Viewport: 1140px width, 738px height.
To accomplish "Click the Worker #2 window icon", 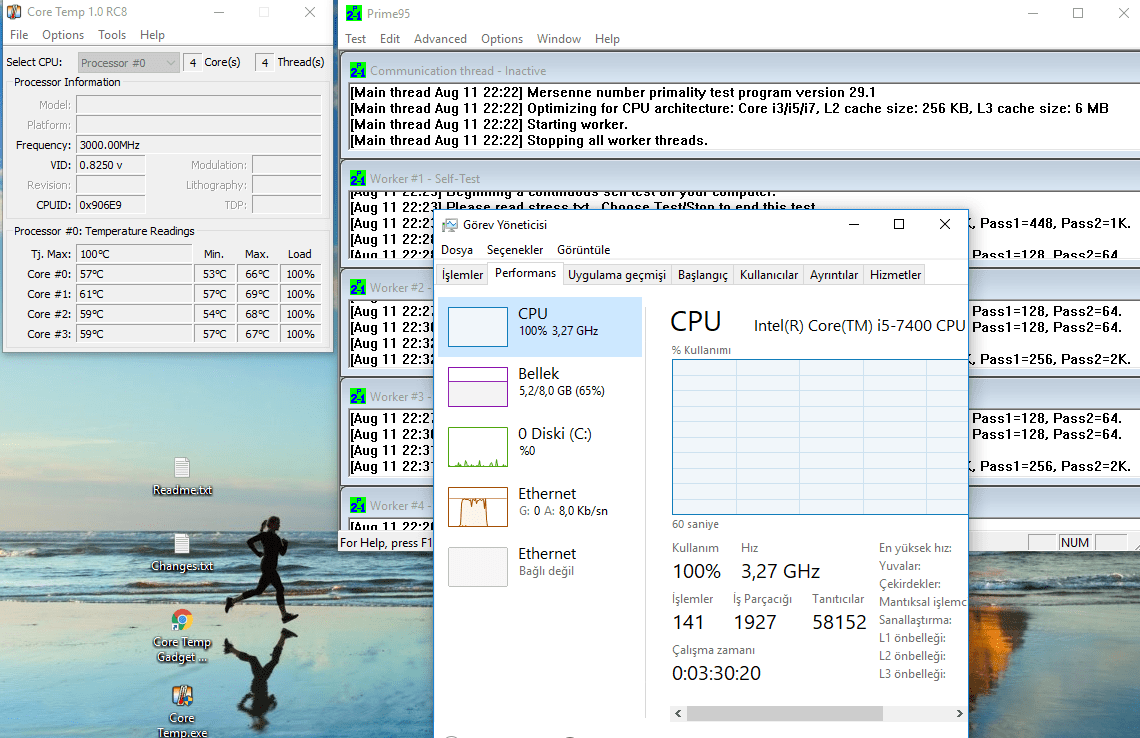I will [x=358, y=287].
